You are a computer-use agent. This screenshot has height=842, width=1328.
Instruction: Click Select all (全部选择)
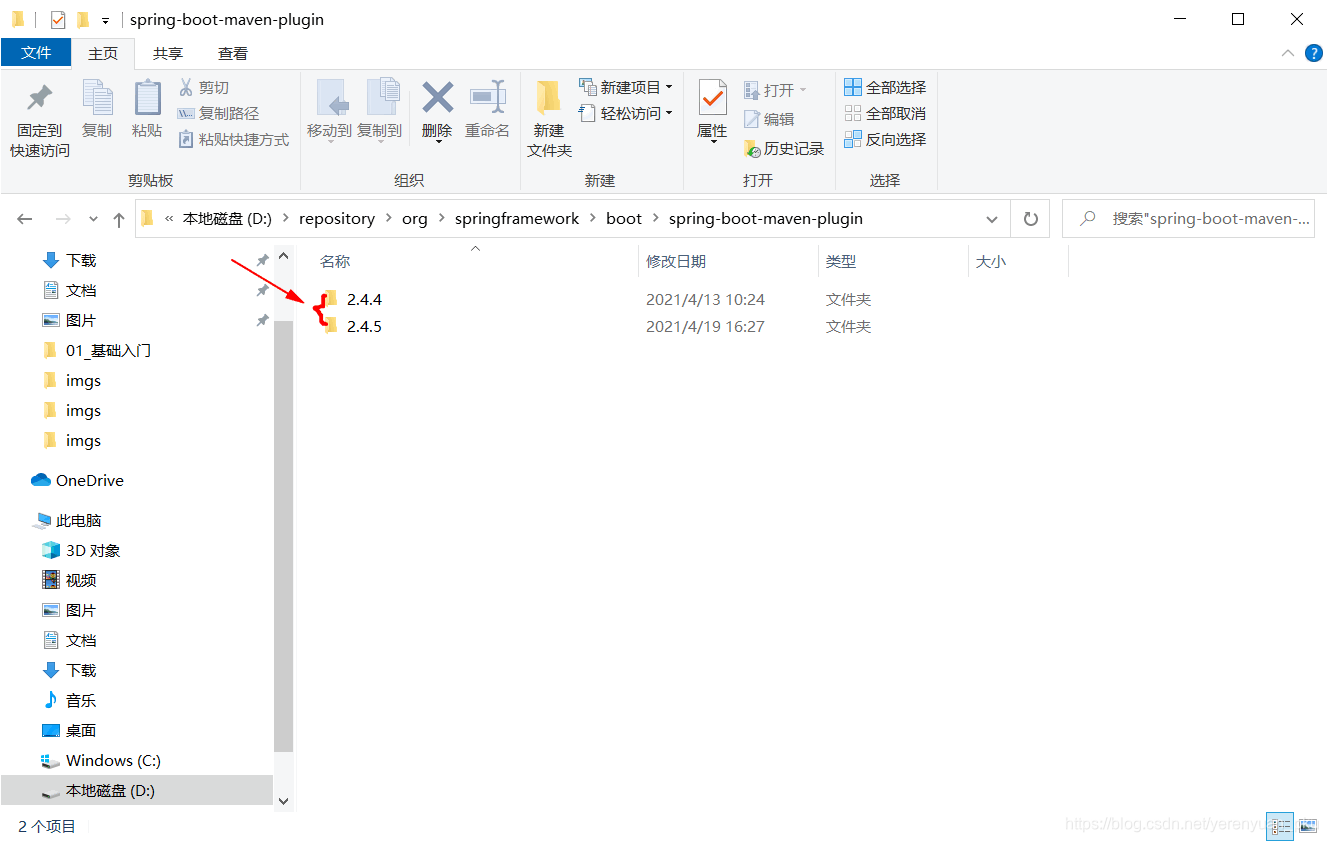coord(885,88)
